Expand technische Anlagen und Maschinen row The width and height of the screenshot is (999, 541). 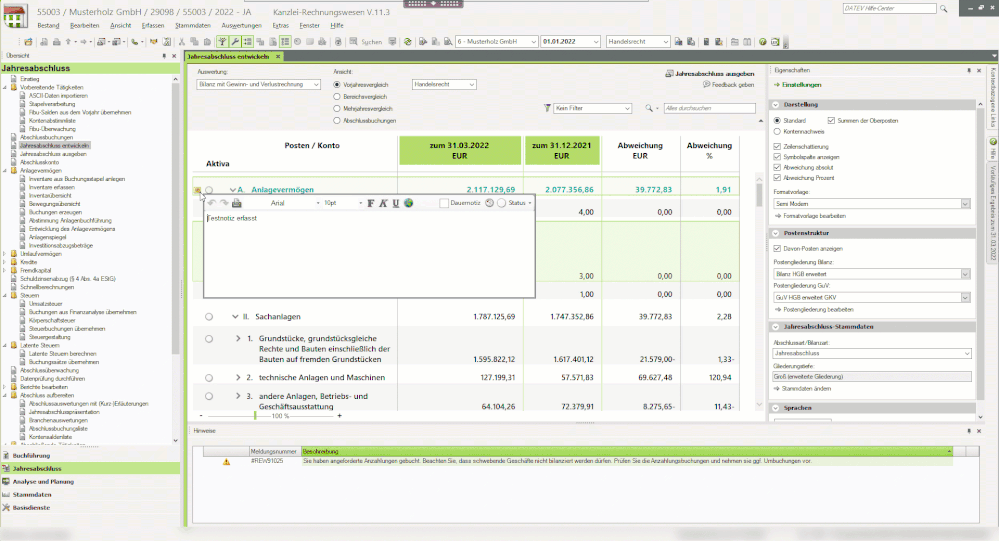pos(238,378)
